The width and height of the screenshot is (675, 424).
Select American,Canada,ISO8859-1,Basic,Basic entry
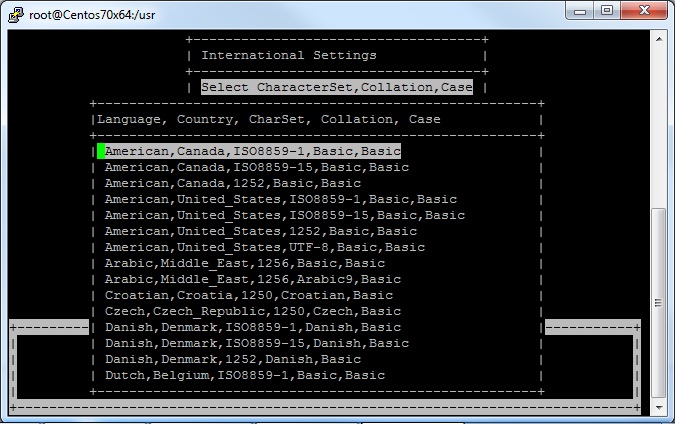(252, 152)
